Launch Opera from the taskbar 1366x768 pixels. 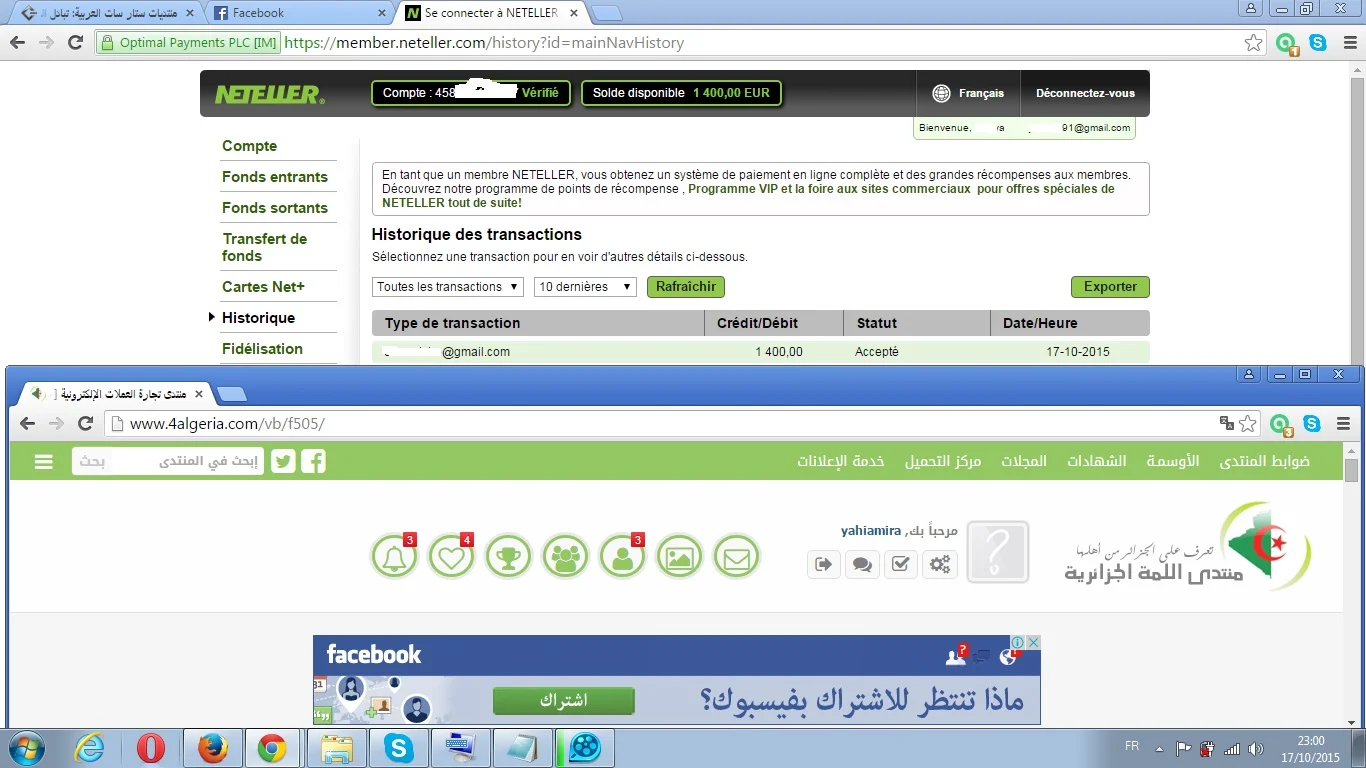coord(151,748)
